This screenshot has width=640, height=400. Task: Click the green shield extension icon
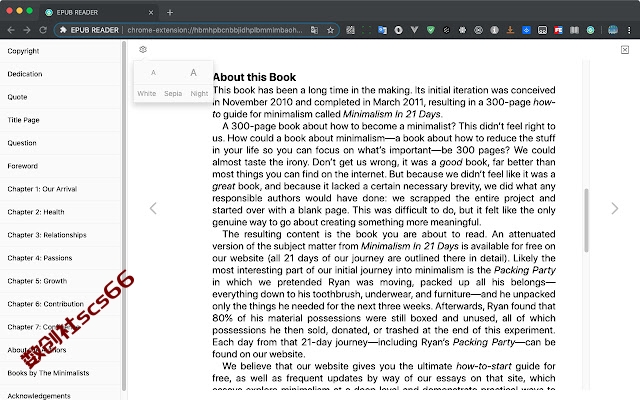click(431, 30)
